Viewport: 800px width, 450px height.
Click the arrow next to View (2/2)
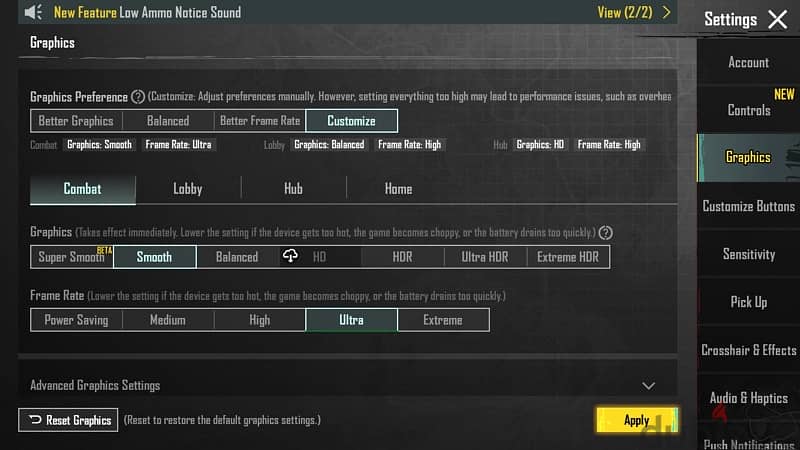click(x=666, y=12)
